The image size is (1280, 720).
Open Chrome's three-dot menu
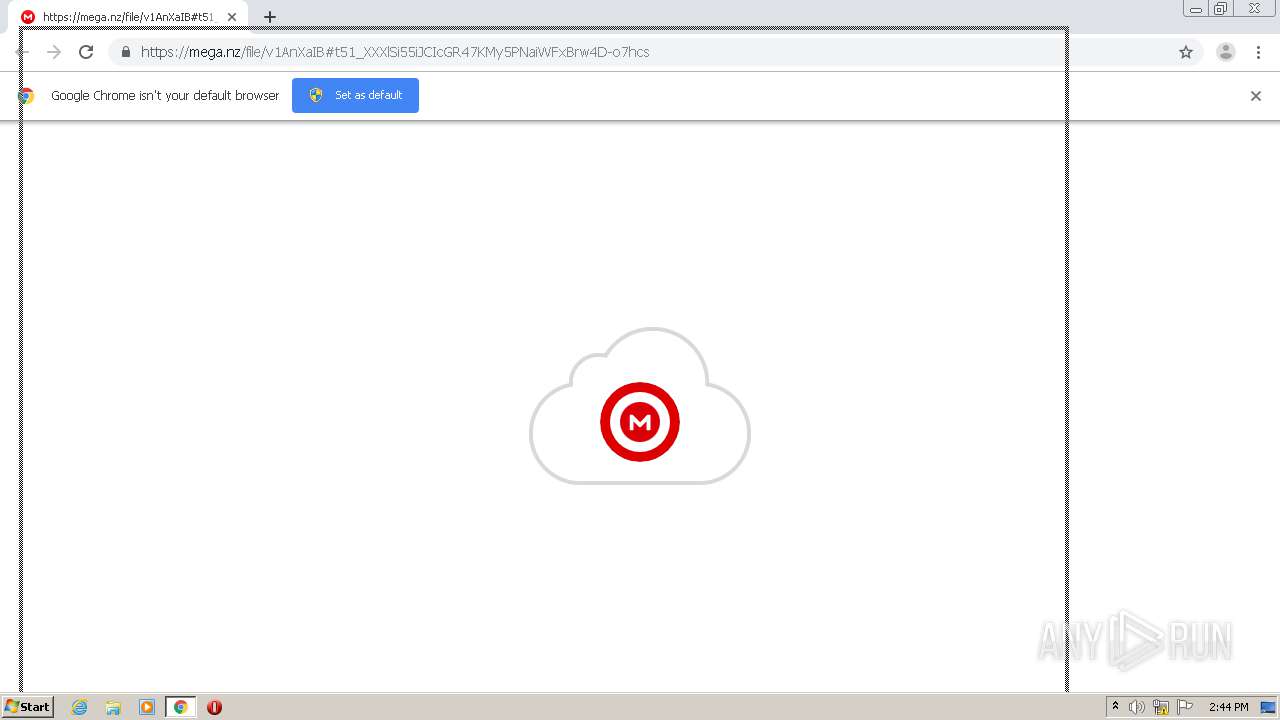click(1258, 52)
